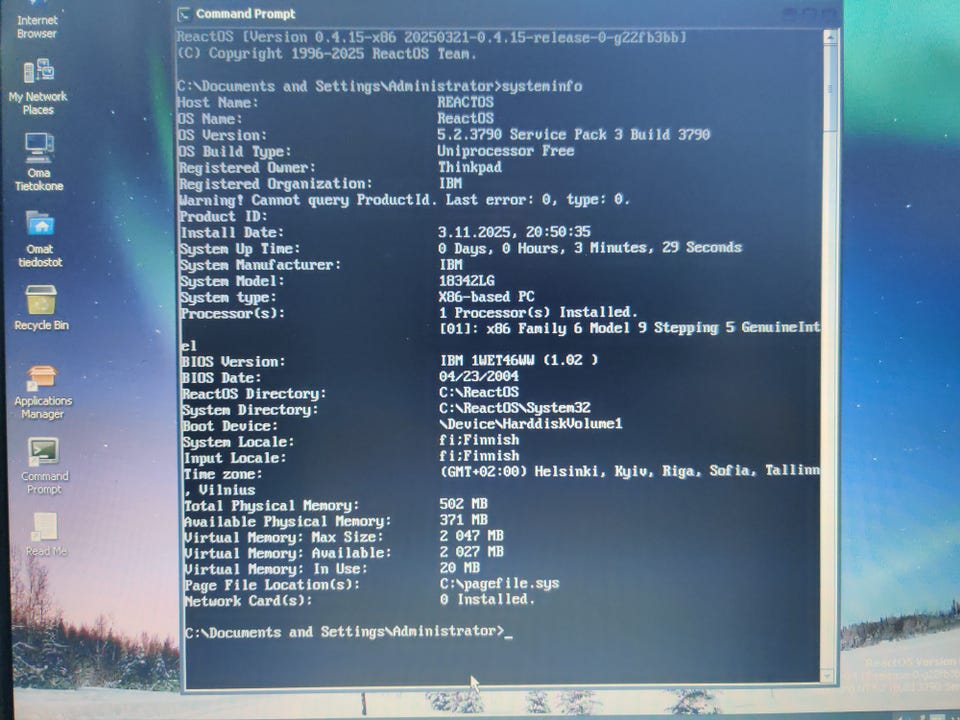
Task: Open My Network Places desktop icon
Action: [x=38, y=86]
